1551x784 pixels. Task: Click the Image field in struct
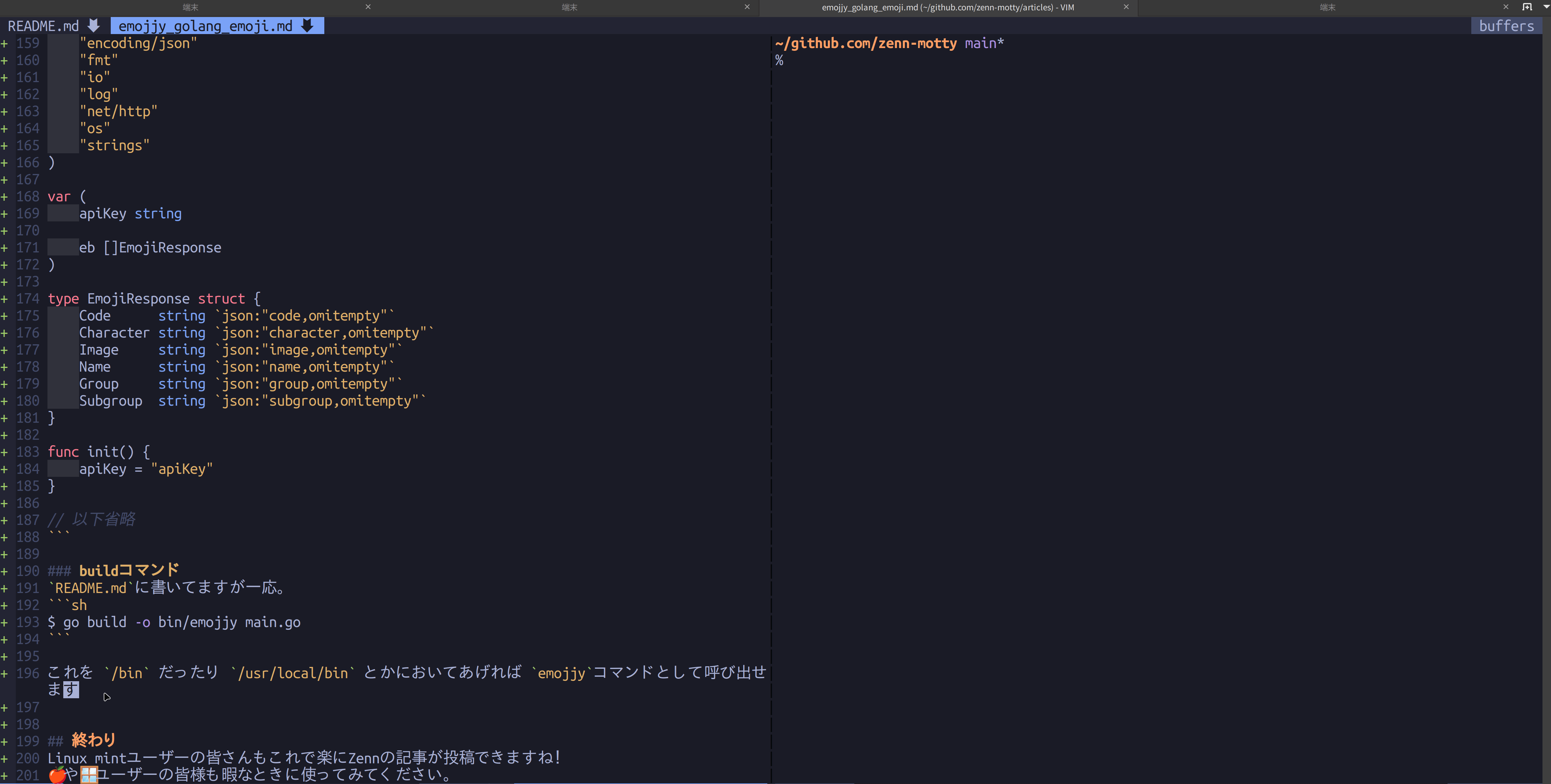[x=99, y=350]
